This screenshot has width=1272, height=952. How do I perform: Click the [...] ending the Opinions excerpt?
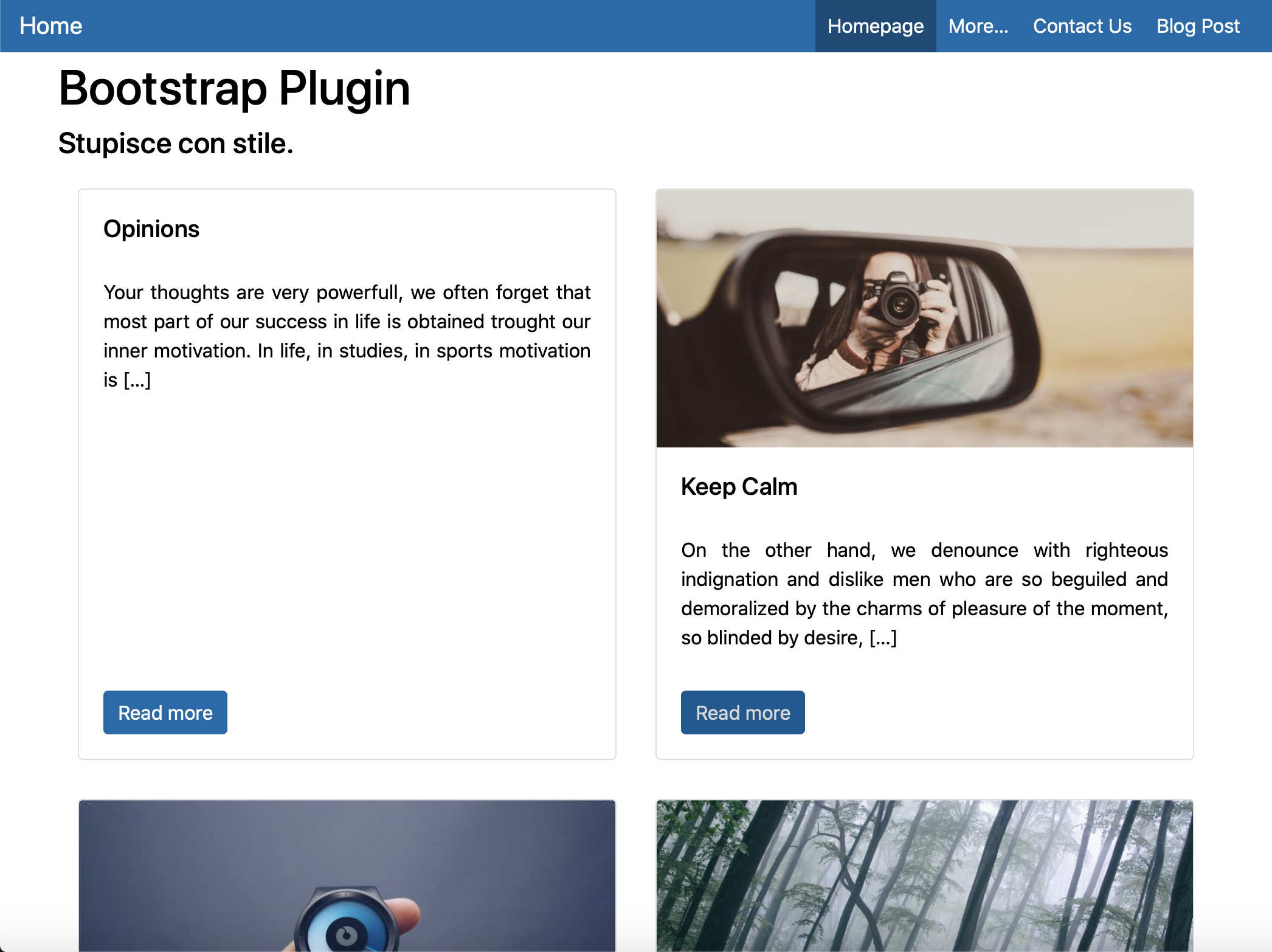137,381
